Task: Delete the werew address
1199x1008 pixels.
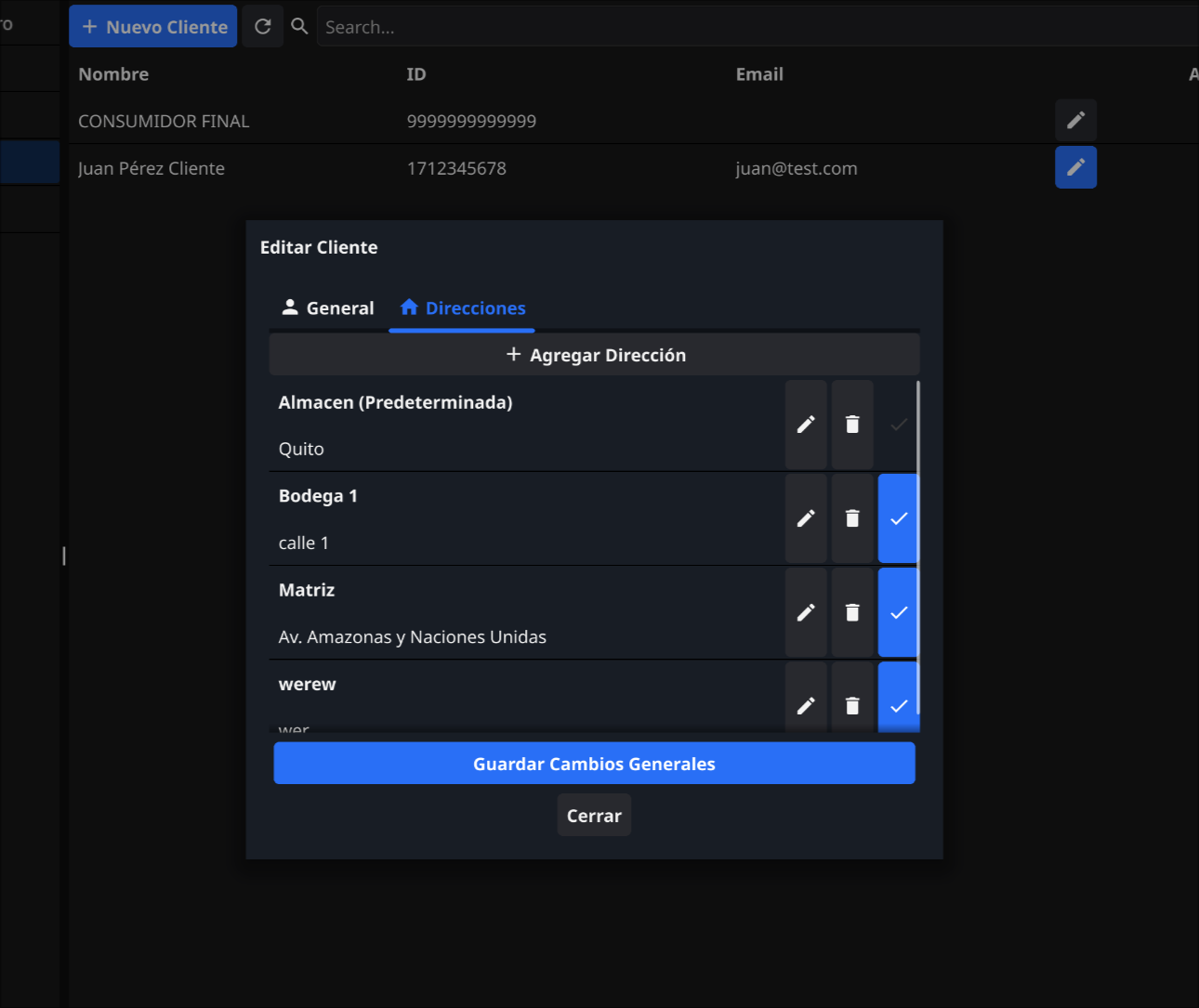Action: click(x=852, y=705)
